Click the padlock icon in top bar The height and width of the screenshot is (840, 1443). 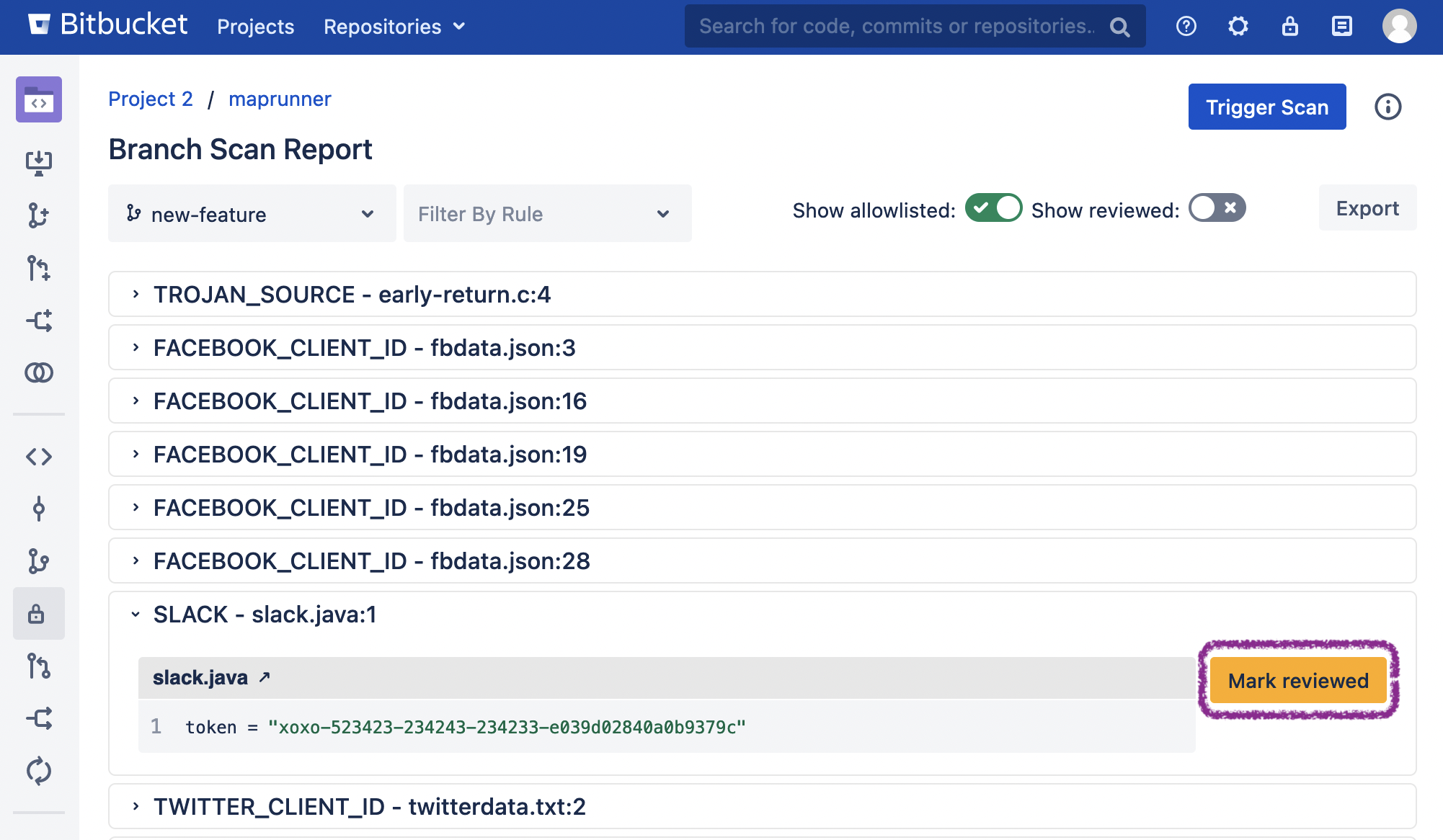click(1289, 27)
